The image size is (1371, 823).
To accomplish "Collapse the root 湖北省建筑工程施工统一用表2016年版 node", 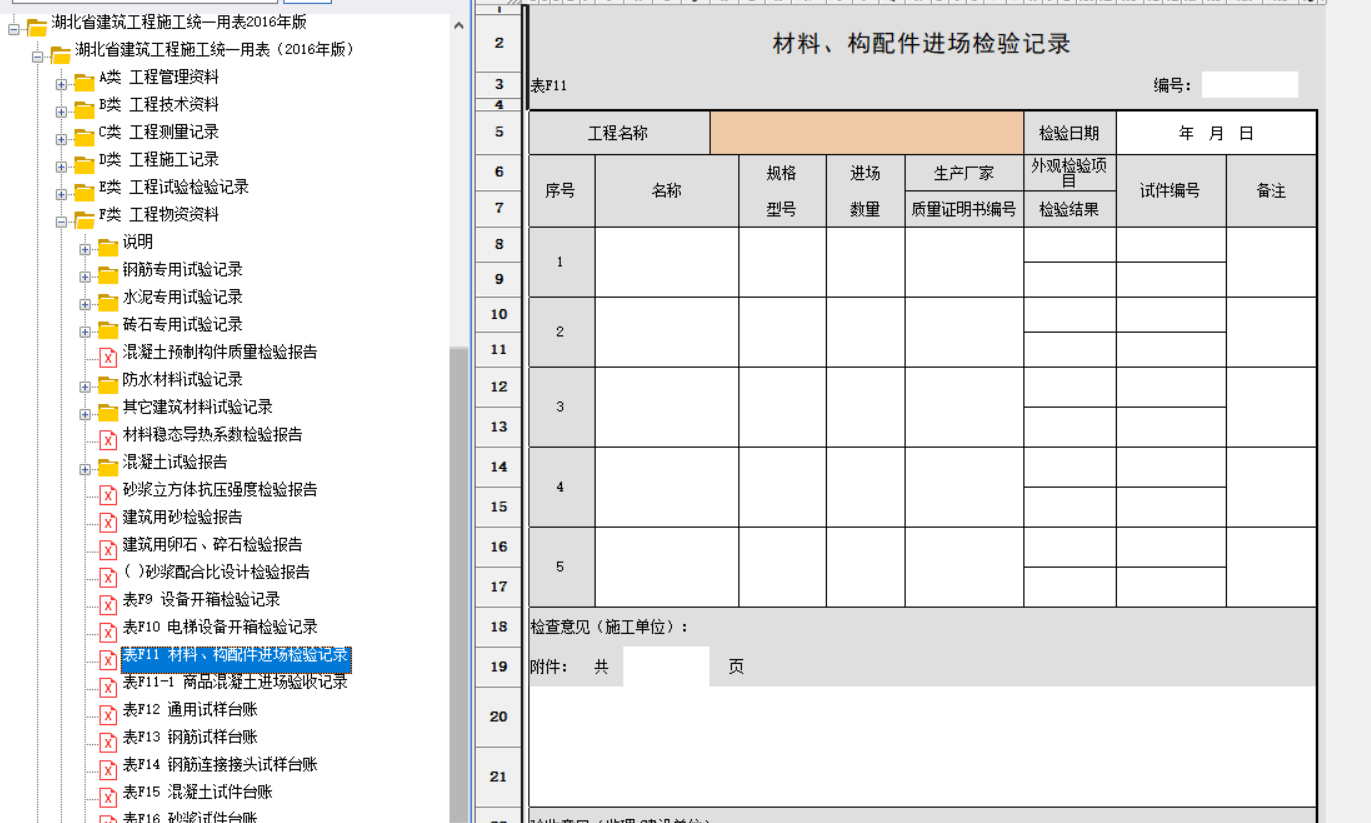I will click(13, 29).
